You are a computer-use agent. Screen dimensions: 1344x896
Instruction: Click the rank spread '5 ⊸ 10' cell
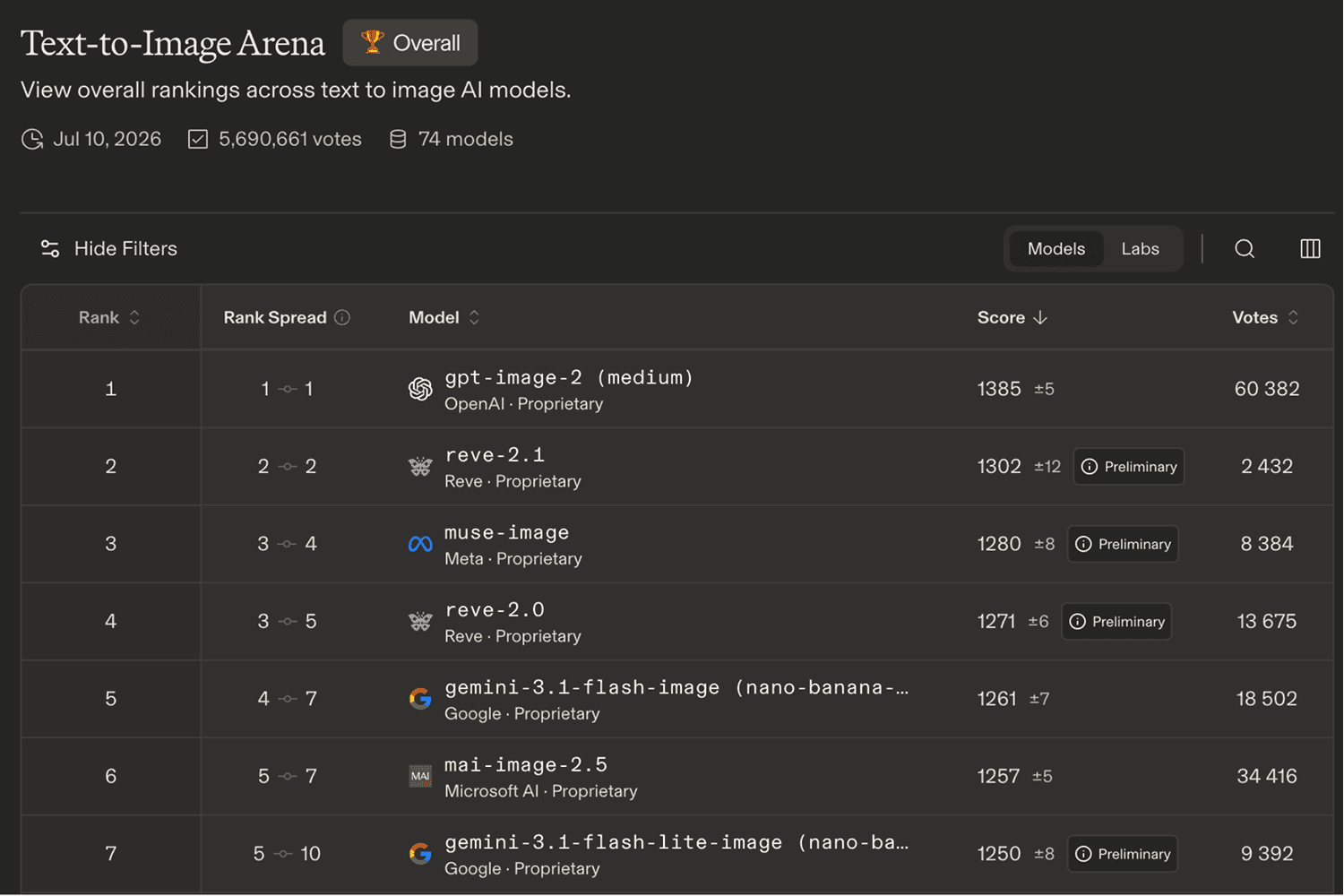tap(287, 854)
